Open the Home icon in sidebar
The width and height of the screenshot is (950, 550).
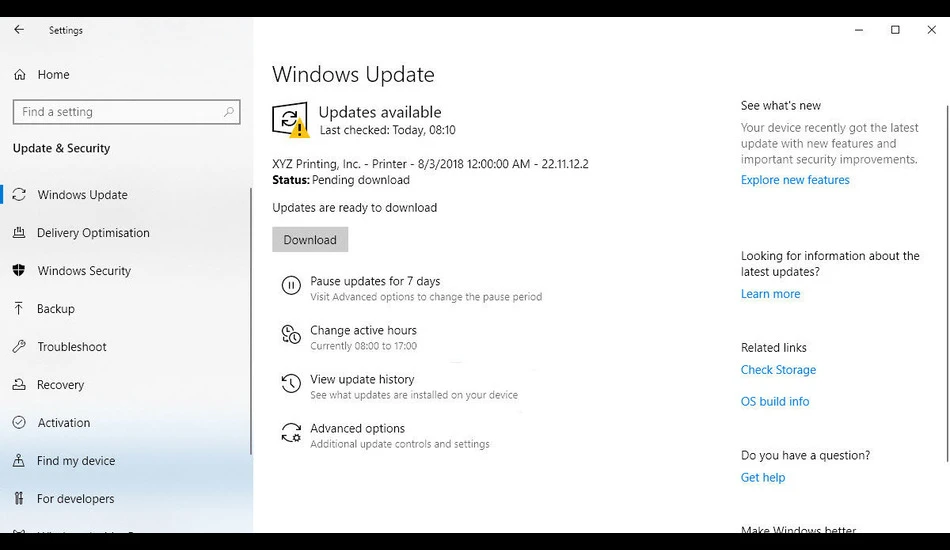[19, 75]
